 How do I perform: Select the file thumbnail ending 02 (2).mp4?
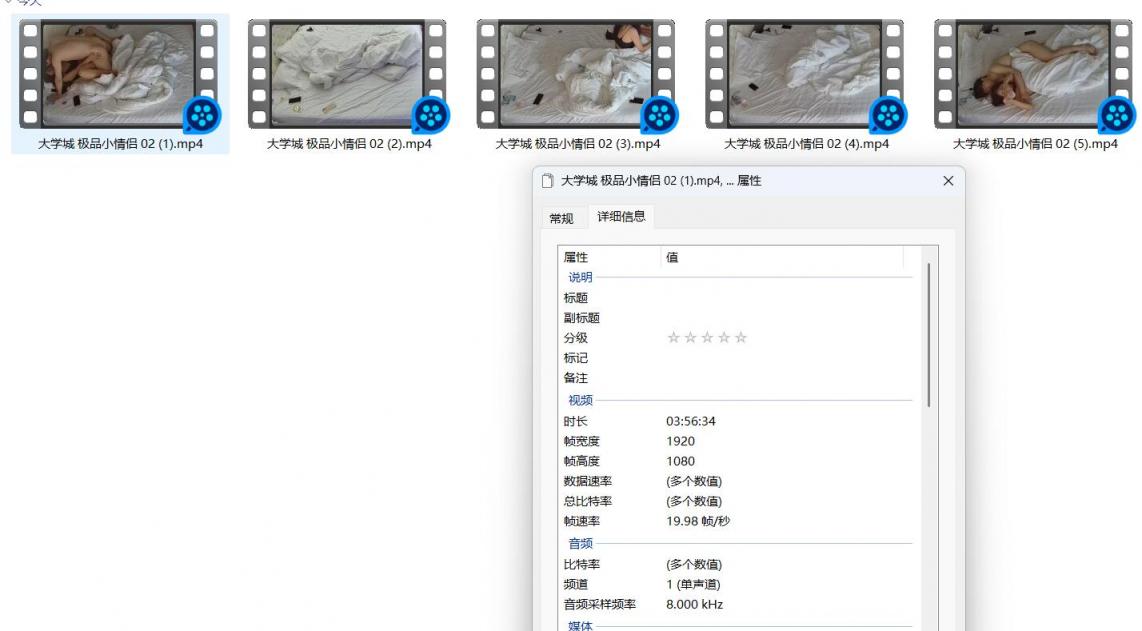click(x=347, y=74)
